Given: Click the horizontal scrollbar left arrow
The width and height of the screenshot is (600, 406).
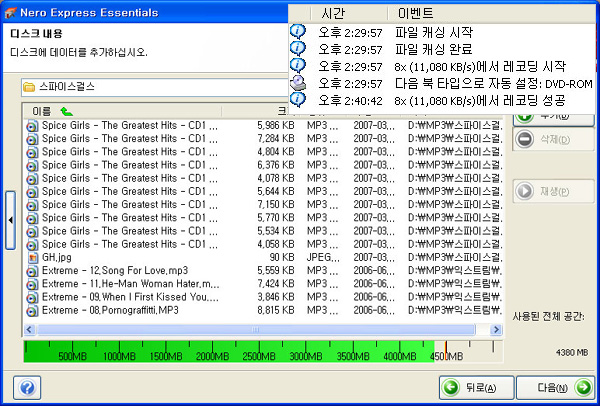Looking at the screenshot, I should click(29, 329).
